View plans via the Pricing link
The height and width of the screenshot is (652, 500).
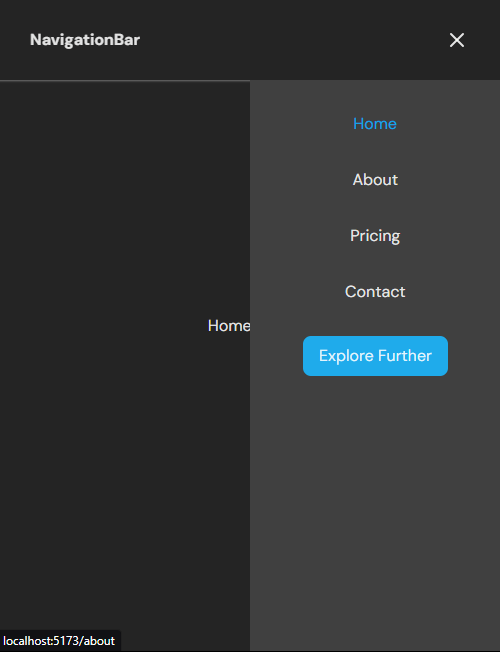click(375, 236)
